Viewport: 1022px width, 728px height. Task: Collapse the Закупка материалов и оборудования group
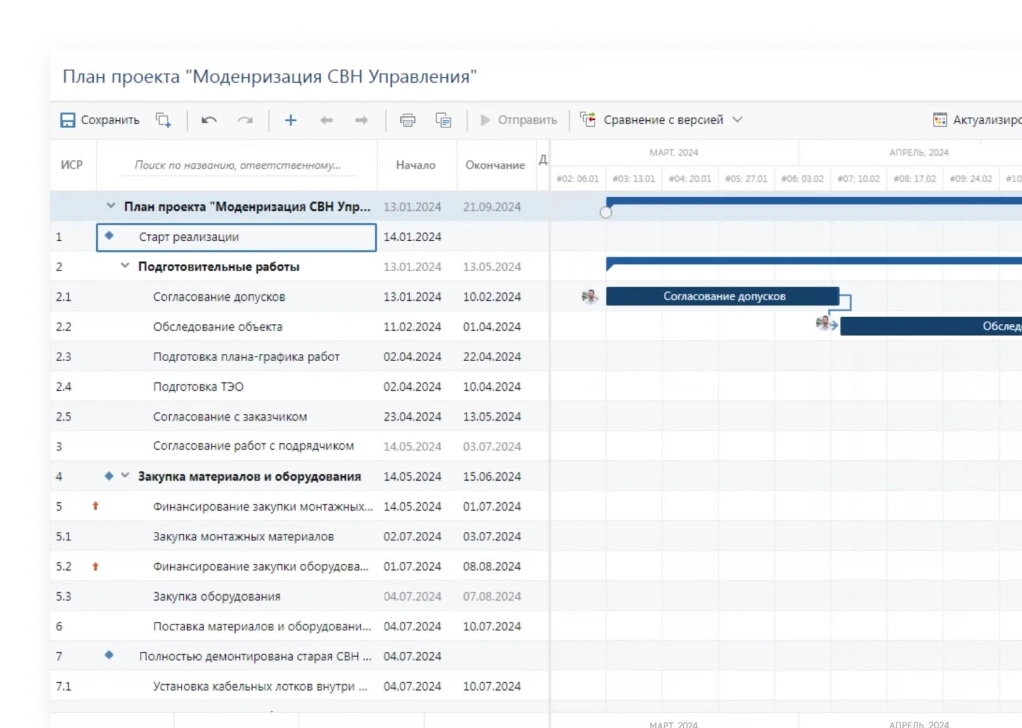(x=125, y=477)
